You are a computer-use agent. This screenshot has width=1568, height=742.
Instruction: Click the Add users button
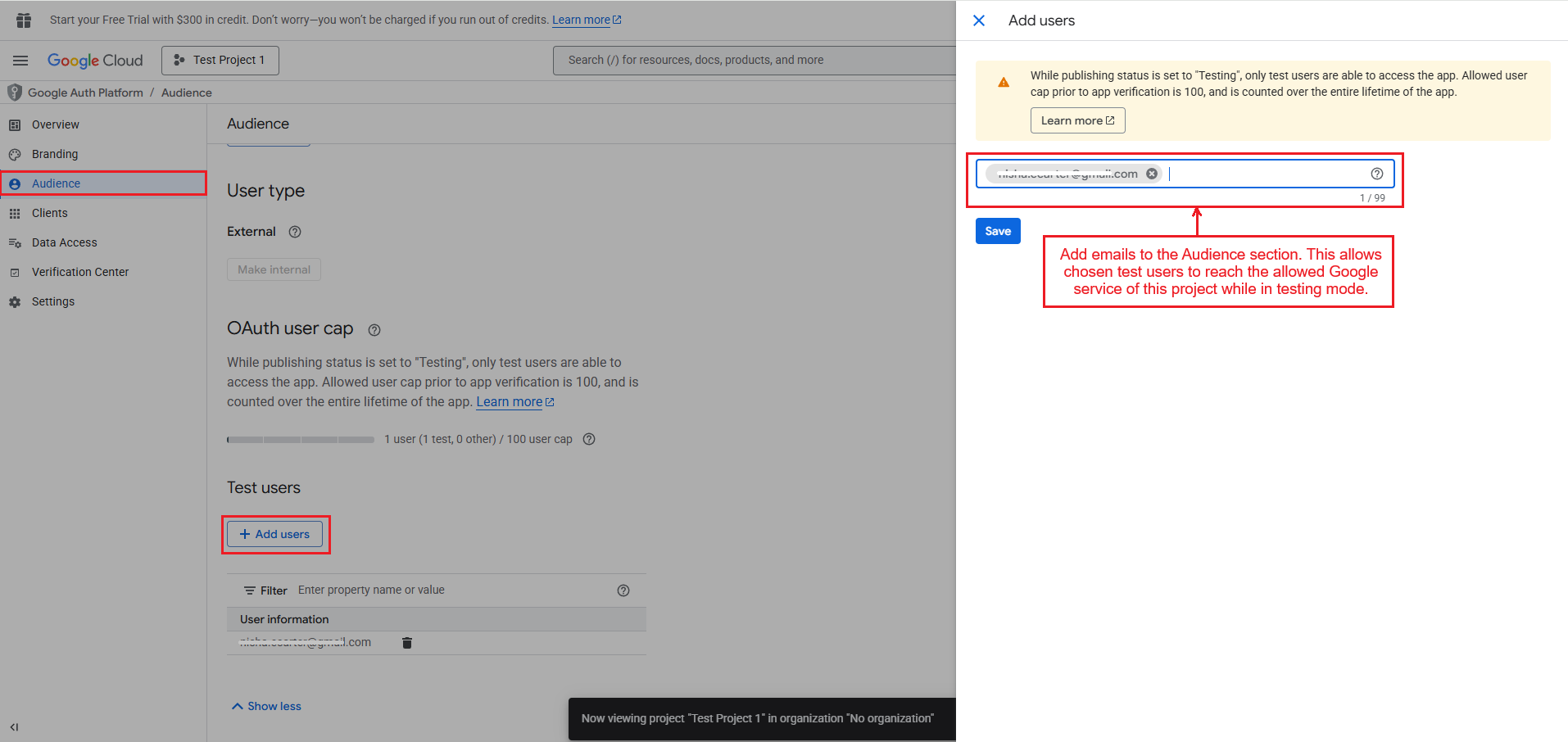274,534
